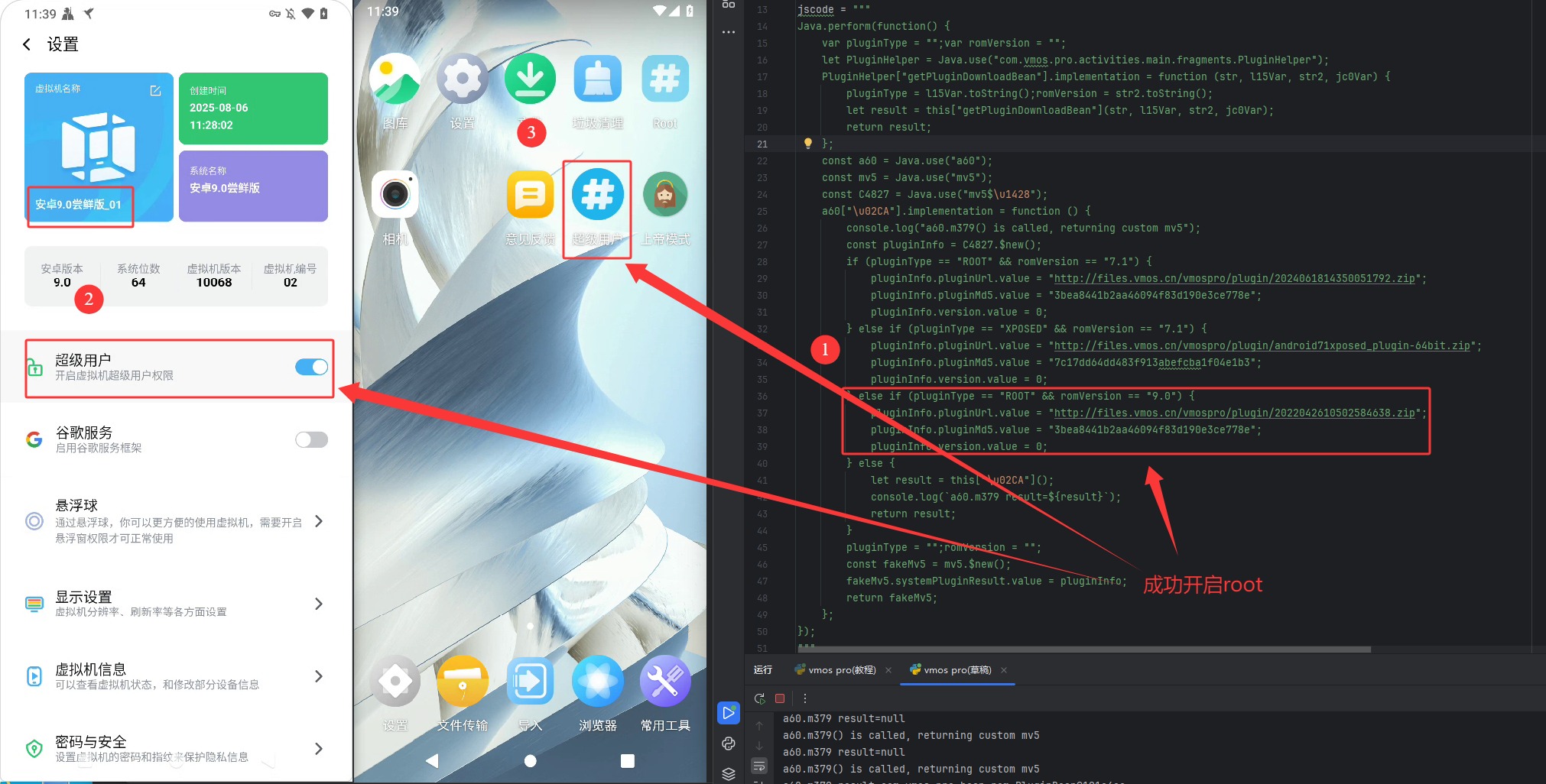Open the 导入 import app
Image resolution: width=1546 pixels, height=784 pixels.
tap(530, 681)
